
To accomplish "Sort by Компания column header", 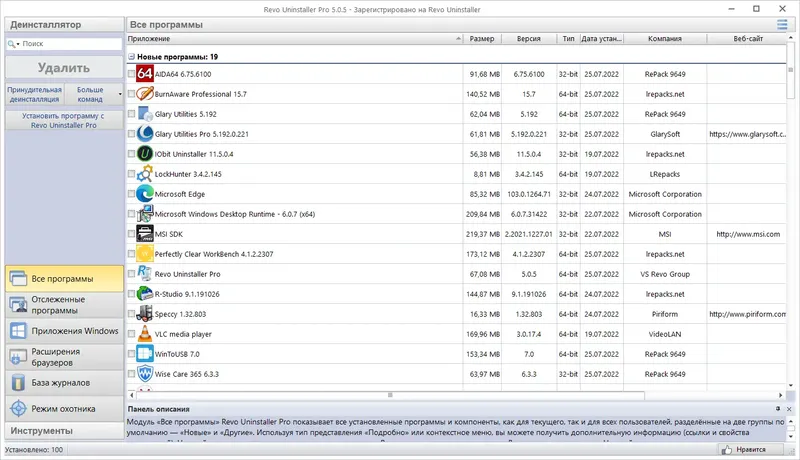I will (665, 39).
